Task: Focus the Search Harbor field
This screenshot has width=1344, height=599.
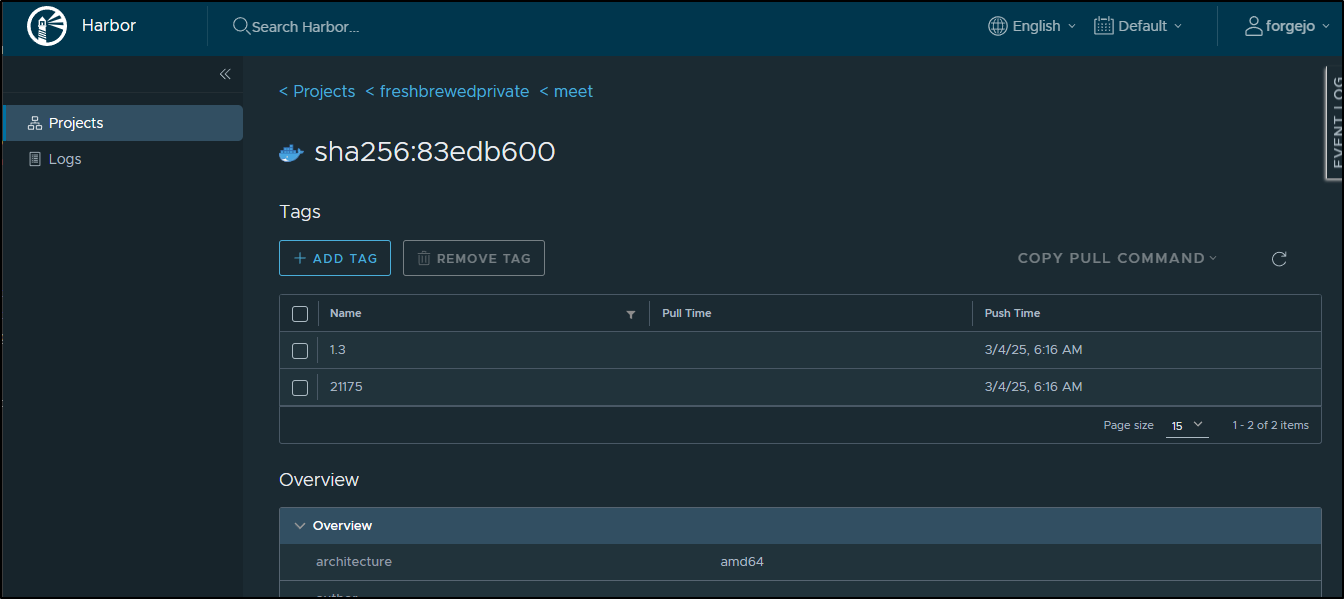Action: tap(305, 27)
